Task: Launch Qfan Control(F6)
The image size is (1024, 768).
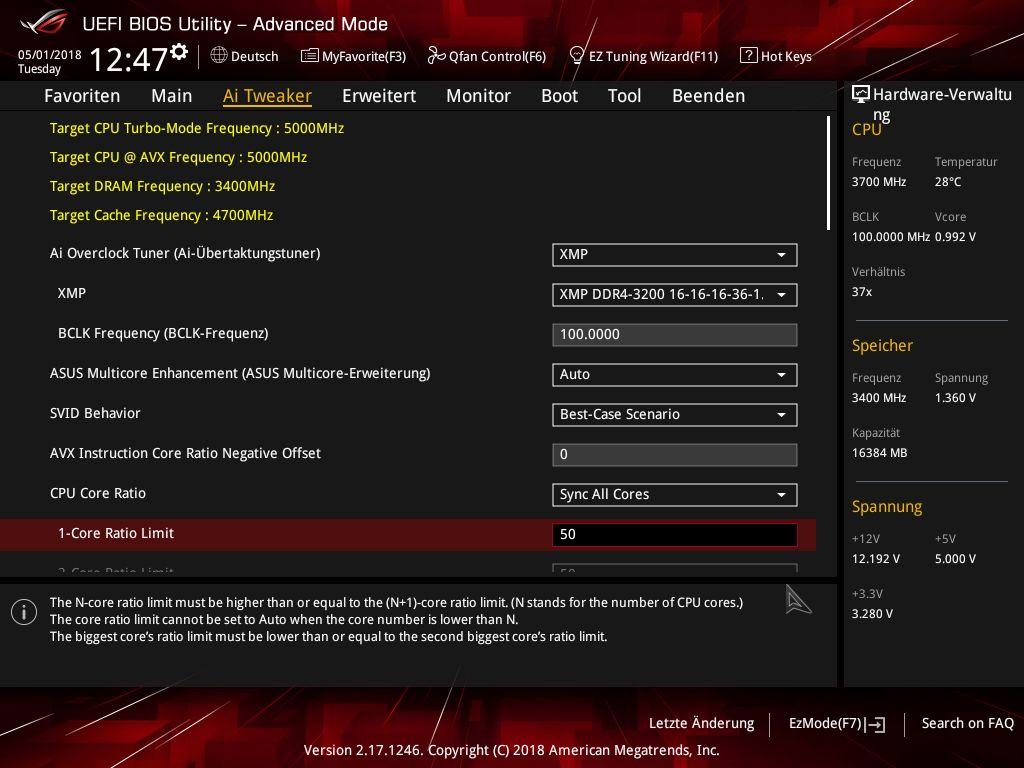Action: click(x=487, y=56)
